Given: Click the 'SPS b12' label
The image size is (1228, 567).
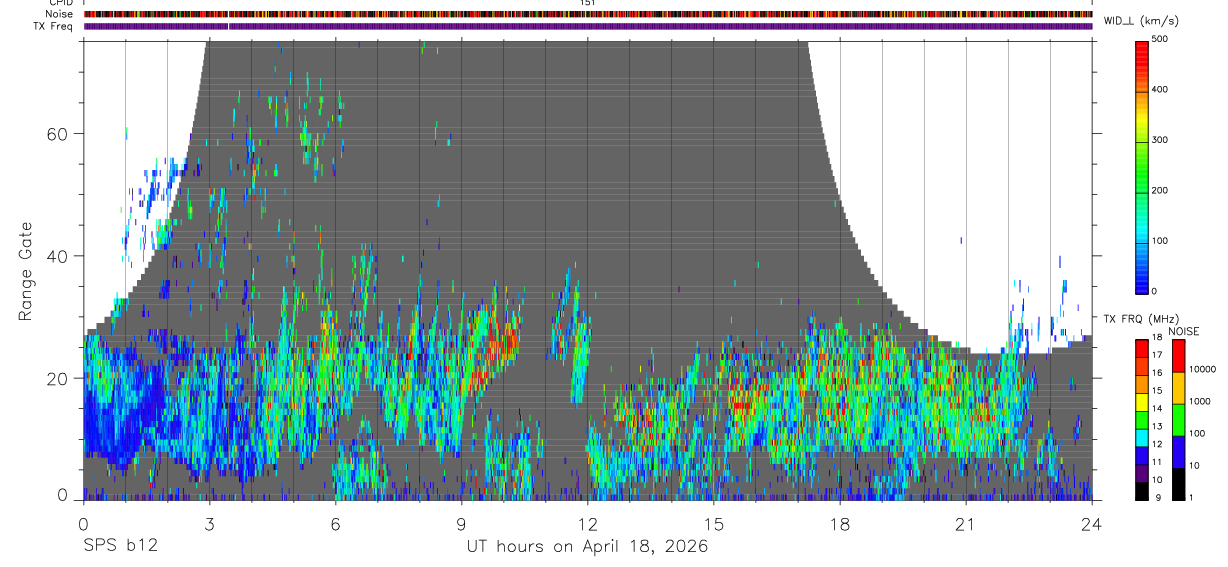Looking at the screenshot, I should point(120,547).
